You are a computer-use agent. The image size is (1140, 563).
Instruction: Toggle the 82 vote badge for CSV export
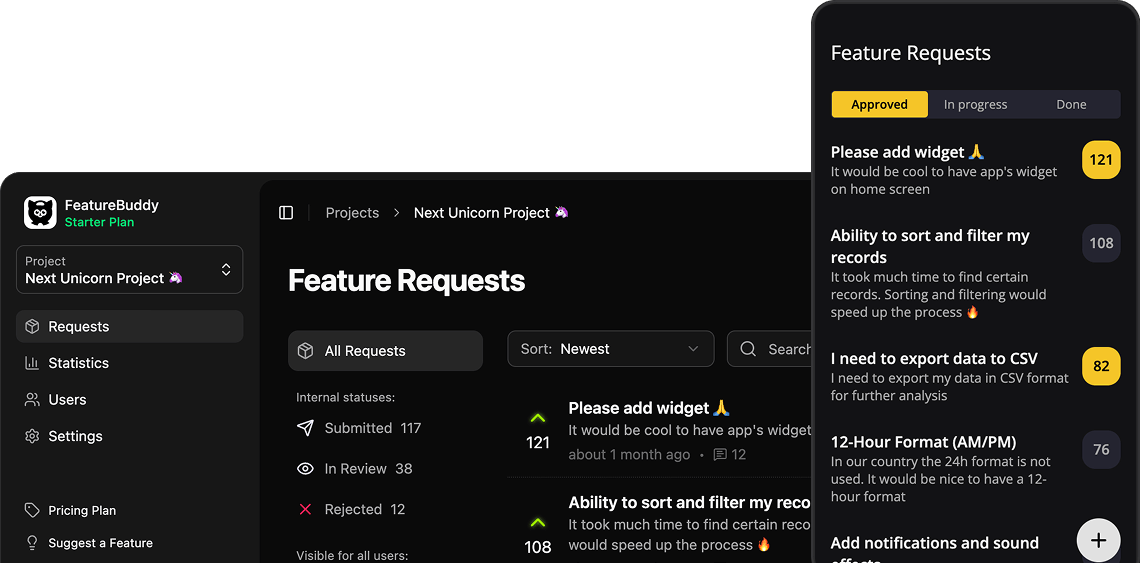tap(1101, 366)
